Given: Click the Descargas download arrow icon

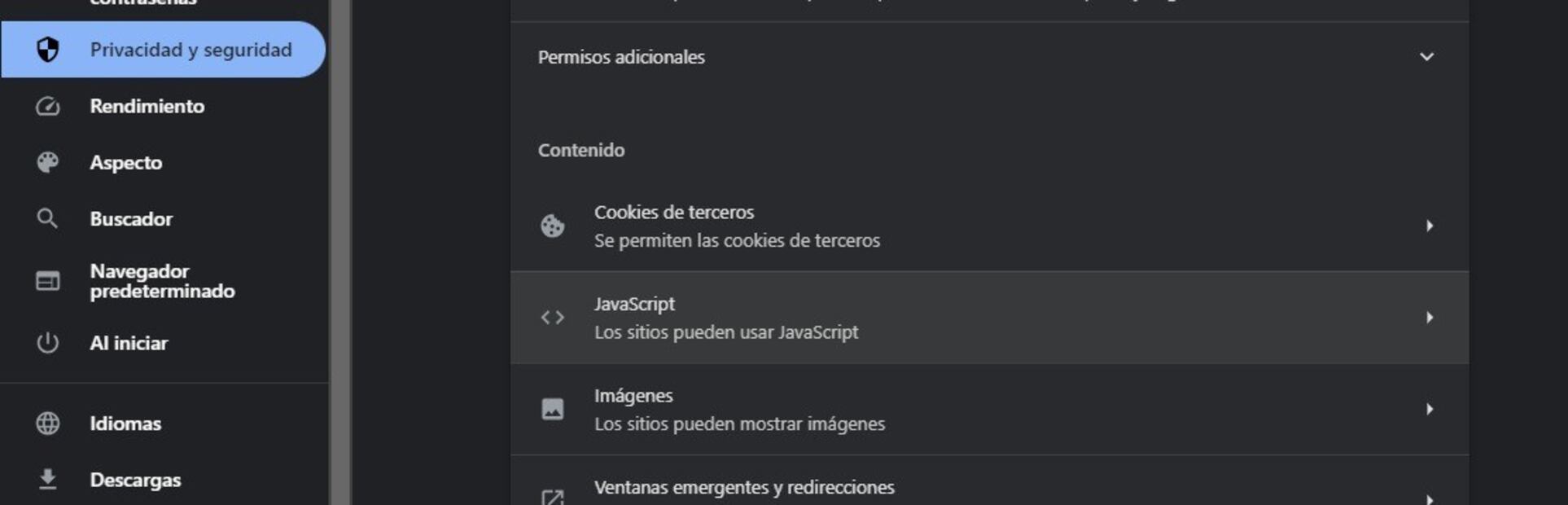Looking at the screenshot, I should coord(48,480).
